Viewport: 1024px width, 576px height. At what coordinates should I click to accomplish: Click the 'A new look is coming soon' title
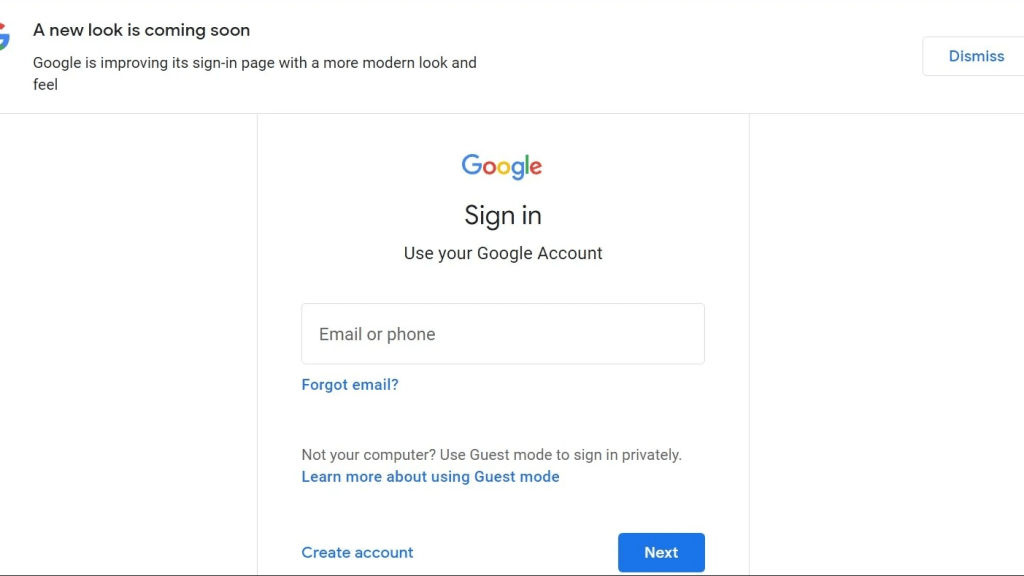click(142, 30)
